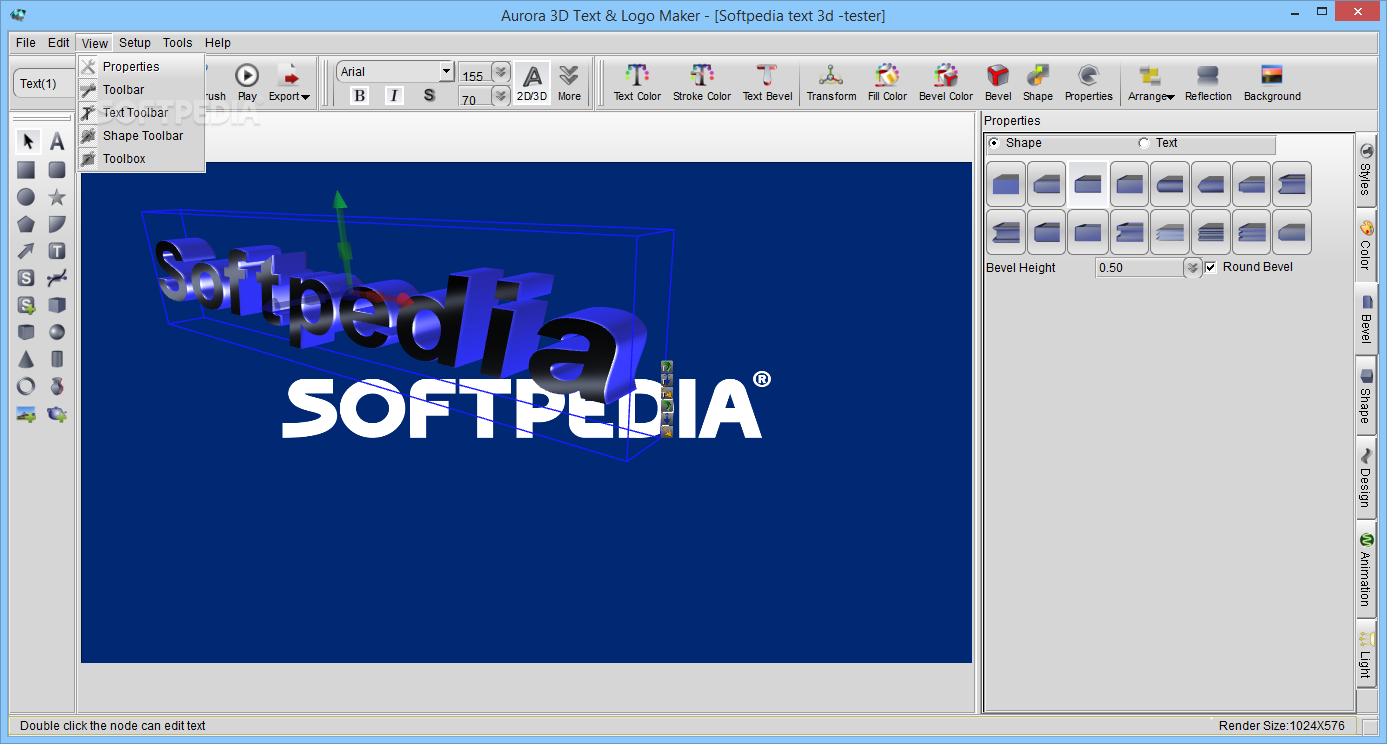Open Fill Color tool
The height and width of the screenshot is (744, 1387).
887,82
